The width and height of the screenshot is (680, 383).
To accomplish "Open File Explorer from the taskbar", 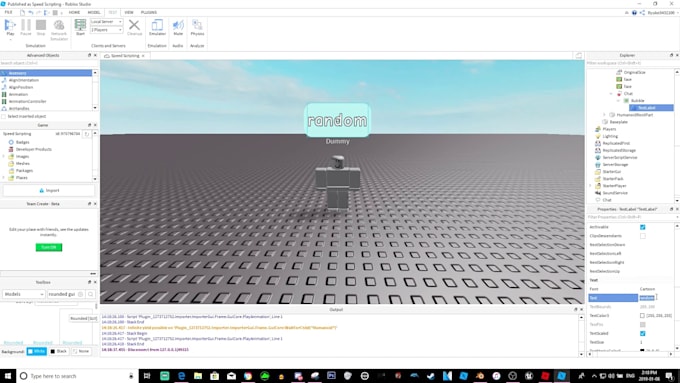I will pyautogui.click(x=198, y=376).
